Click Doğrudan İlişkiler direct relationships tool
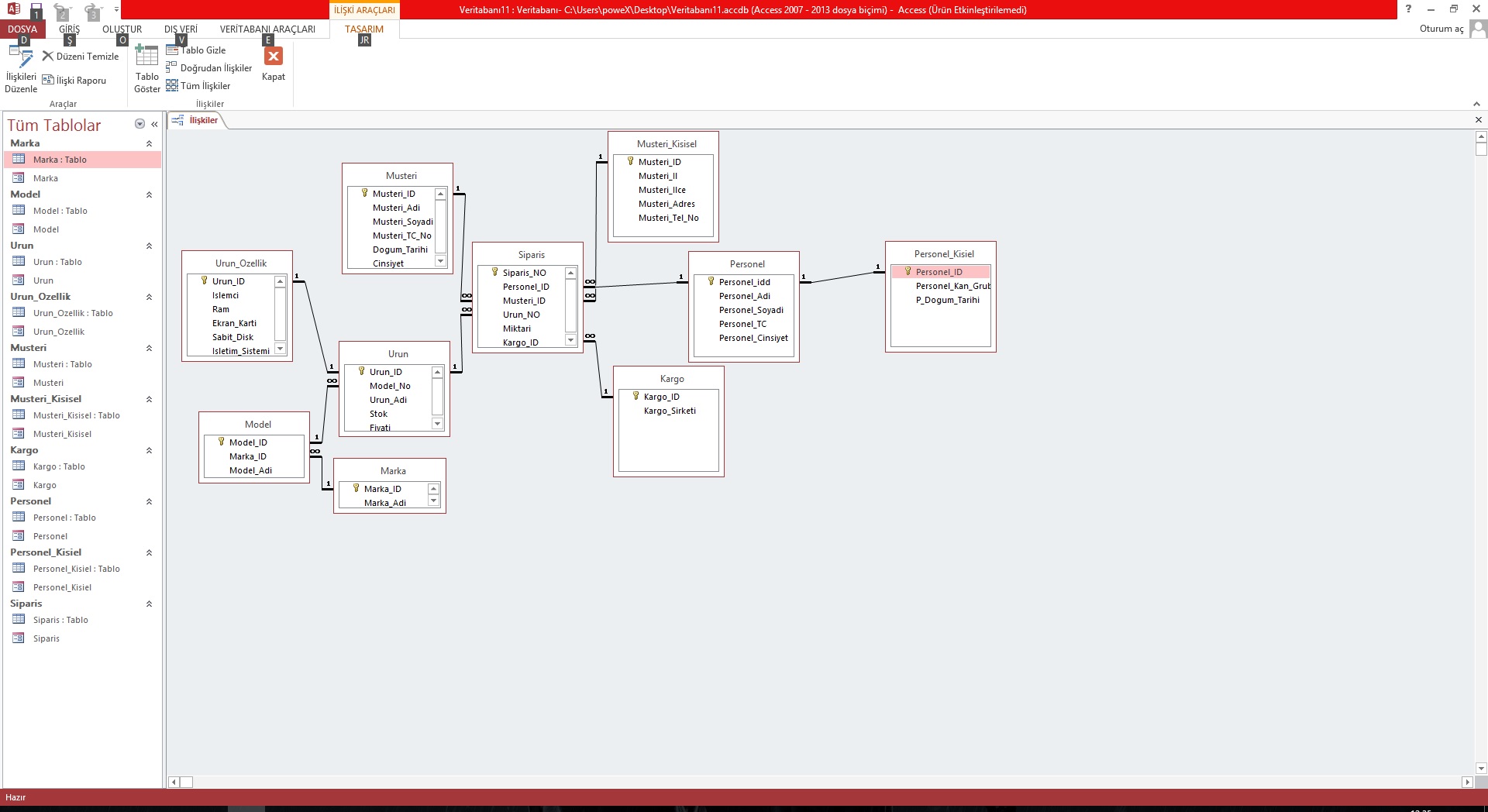The image size is (1488, 812). click(x=172, y=68)
